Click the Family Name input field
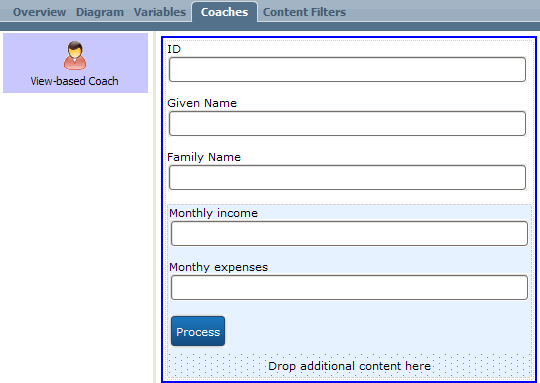540x383 pixels. [347, 177]
